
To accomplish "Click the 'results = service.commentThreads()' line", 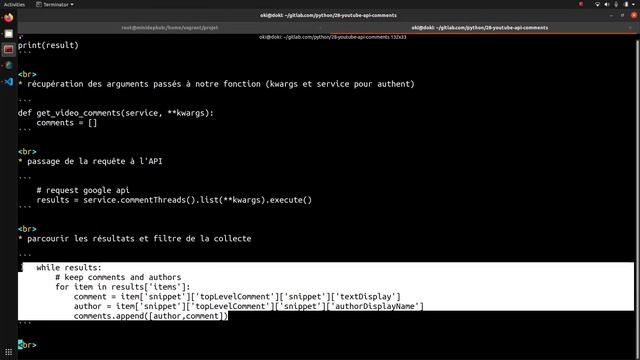I will coord(174,200).
